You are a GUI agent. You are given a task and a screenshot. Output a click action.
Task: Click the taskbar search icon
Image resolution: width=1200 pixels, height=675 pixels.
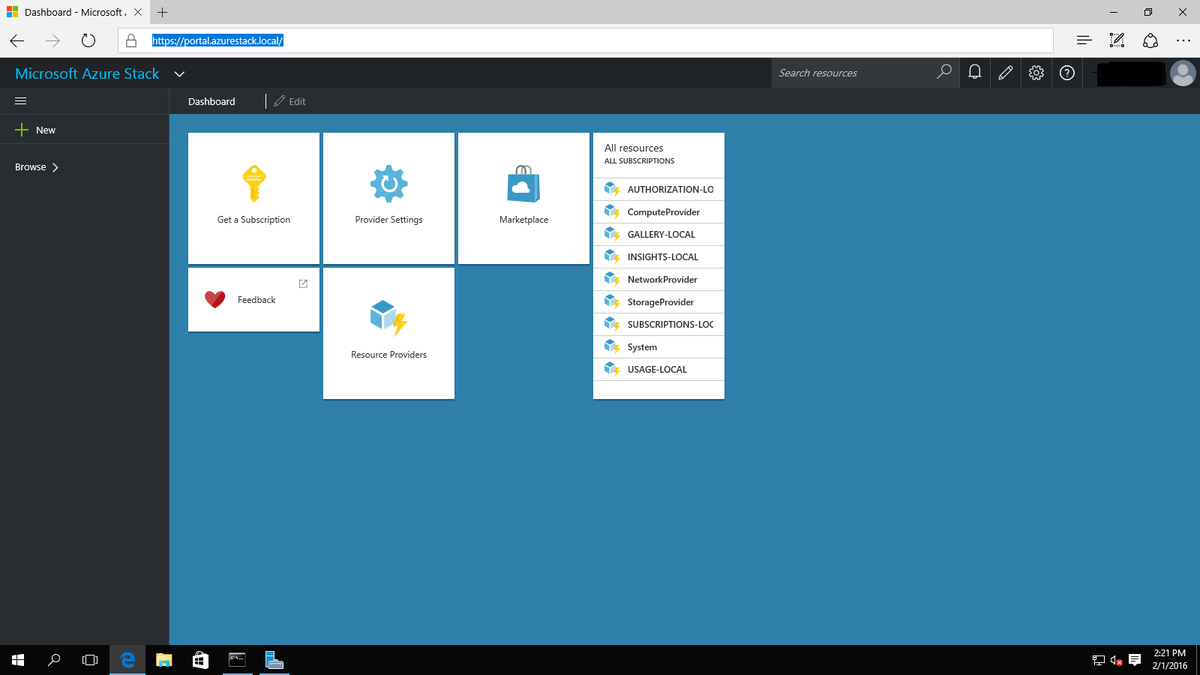point(54,659)
